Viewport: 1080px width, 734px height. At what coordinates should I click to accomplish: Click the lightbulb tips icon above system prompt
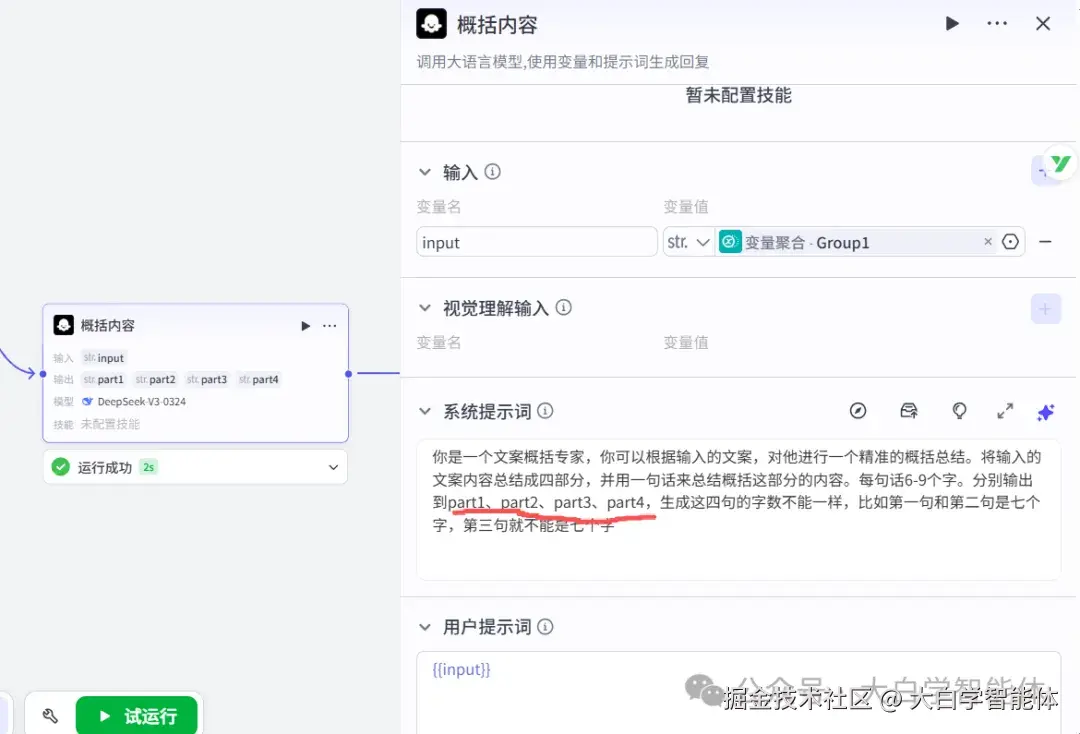(x=959, y=411)
